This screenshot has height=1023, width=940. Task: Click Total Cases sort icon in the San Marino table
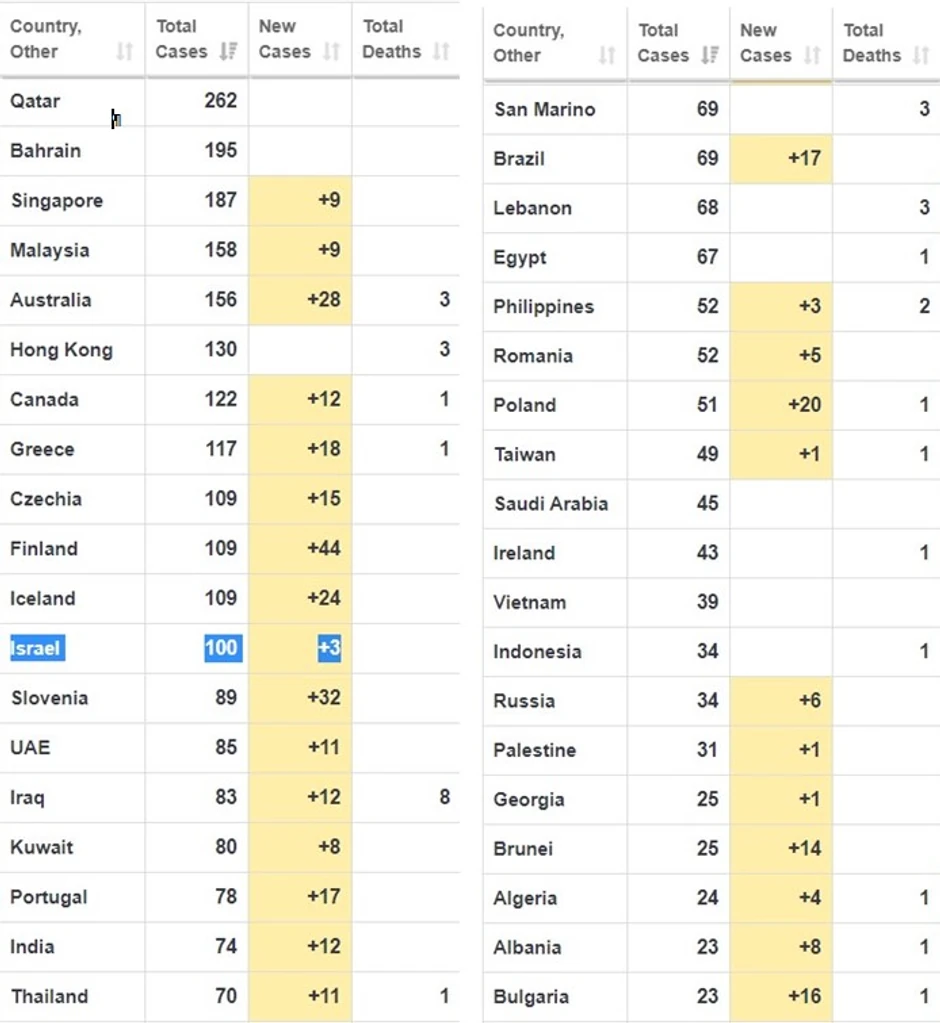click(709, 56)
